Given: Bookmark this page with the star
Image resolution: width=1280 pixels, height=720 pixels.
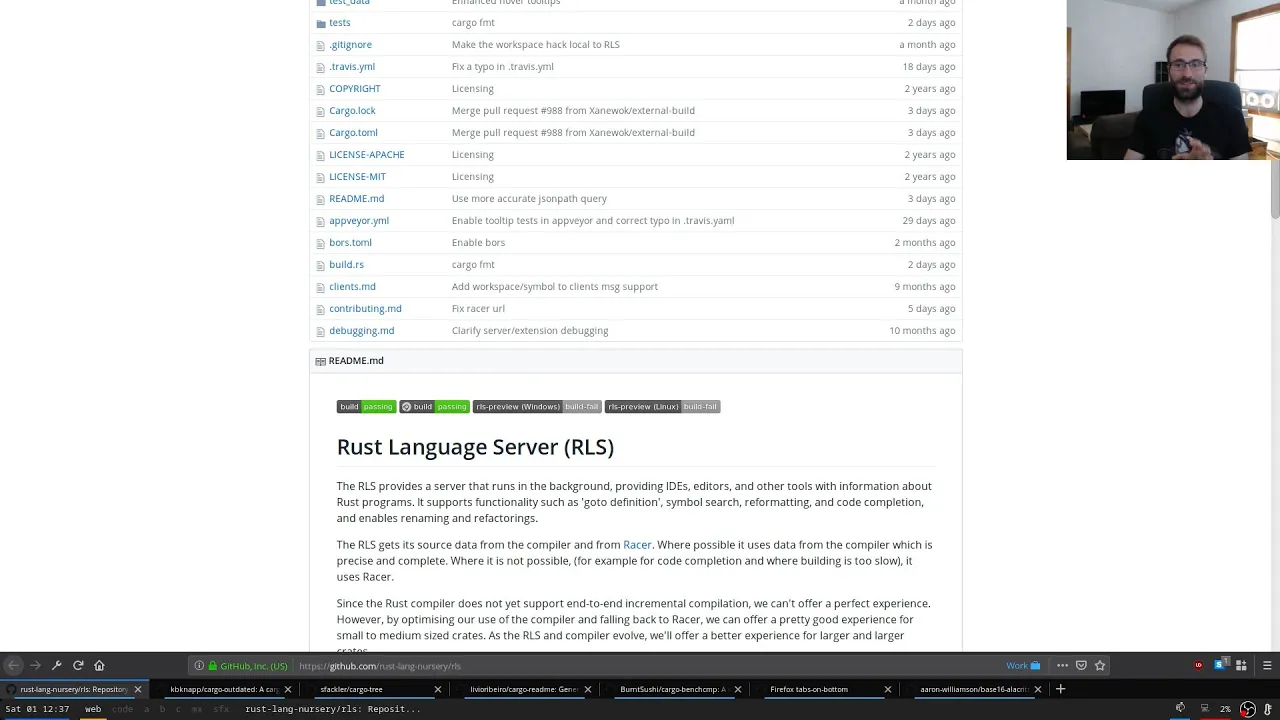Looking at the screenshot, I should click(x=1100, y=666).
